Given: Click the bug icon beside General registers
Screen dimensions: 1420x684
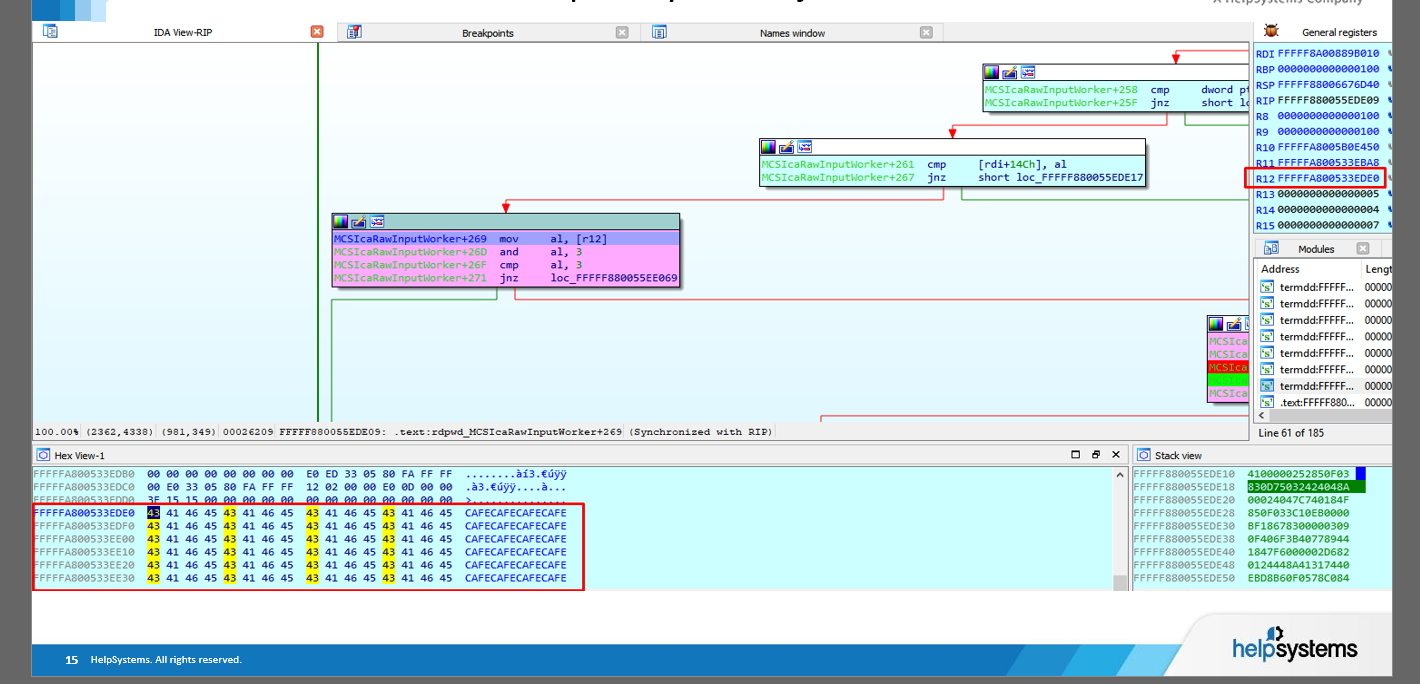Looking at the screenshot, I should 1271,32.
